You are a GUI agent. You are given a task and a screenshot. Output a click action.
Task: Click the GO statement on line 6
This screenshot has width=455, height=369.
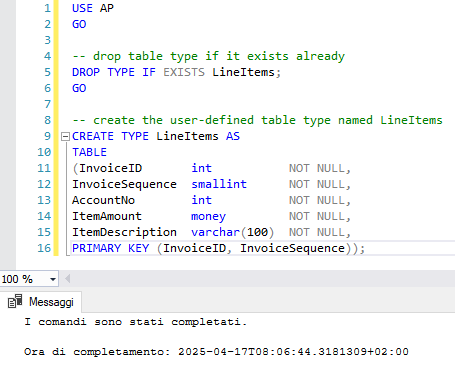pyautogui.click(x=79, y=88)
